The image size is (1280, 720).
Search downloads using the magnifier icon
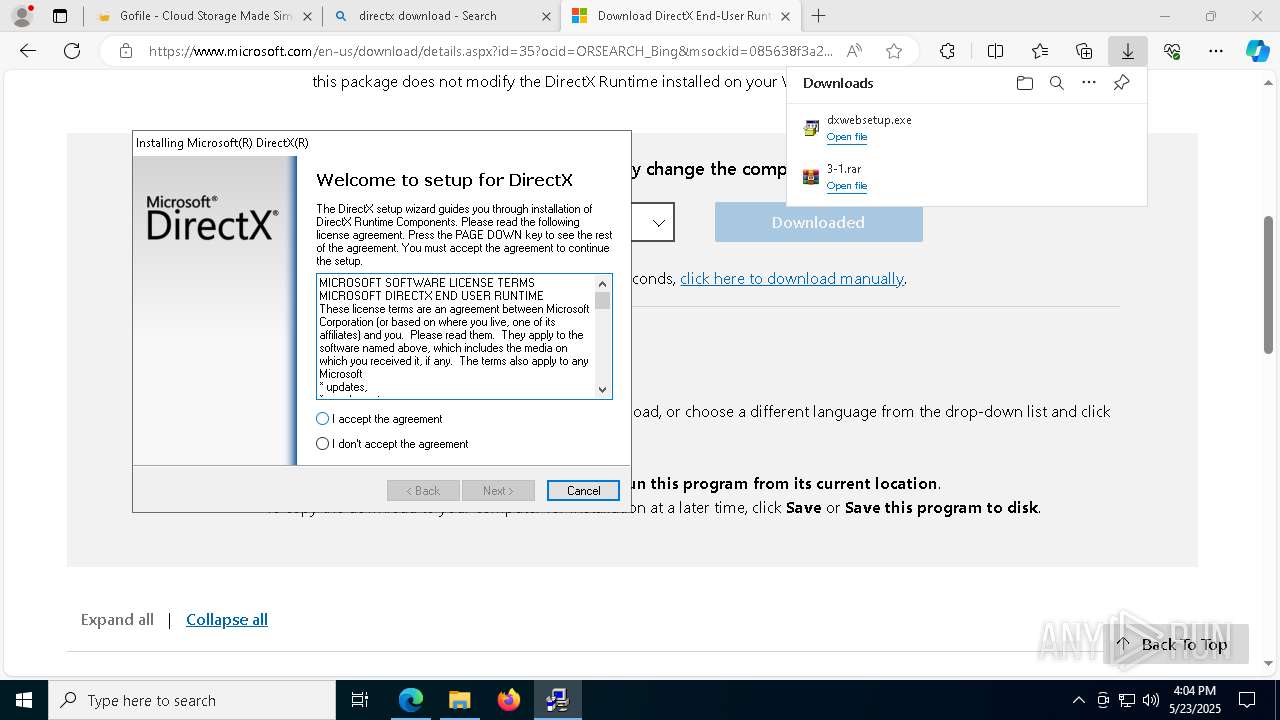coord(1056,83)
